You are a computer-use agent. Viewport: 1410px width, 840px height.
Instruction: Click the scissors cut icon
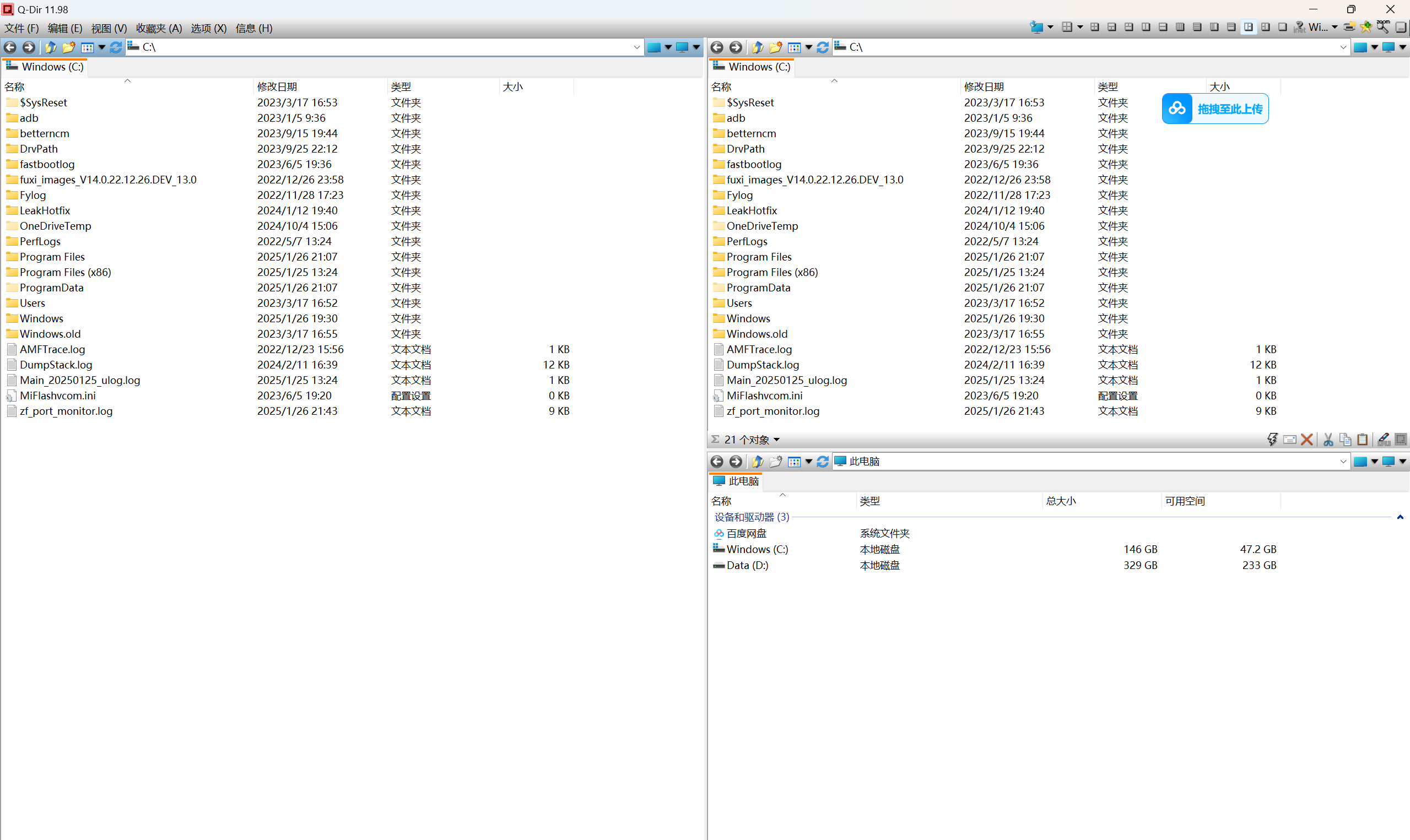tap(1328, 439)
